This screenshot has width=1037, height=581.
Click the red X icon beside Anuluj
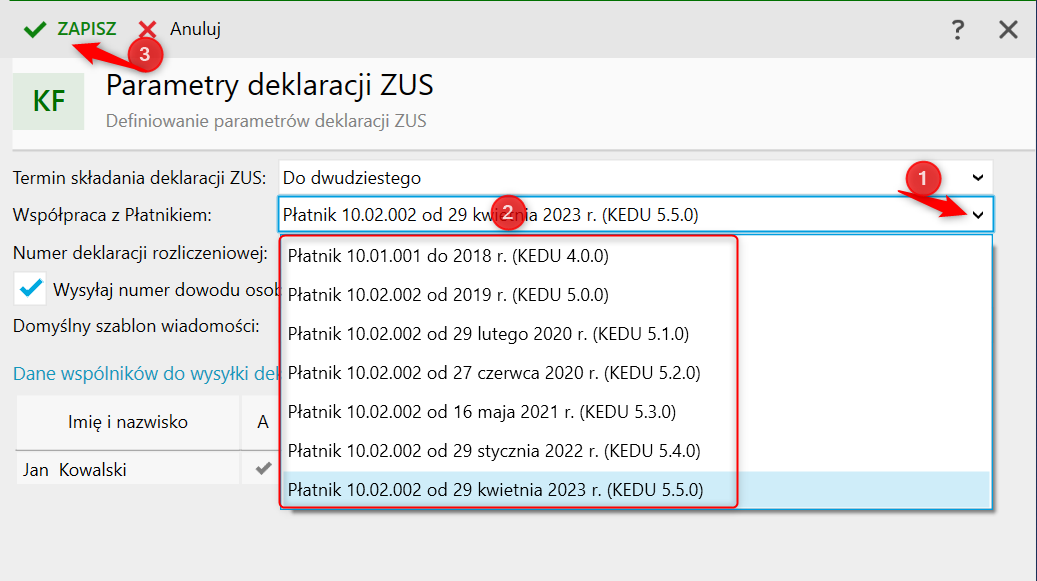[147, 30]
